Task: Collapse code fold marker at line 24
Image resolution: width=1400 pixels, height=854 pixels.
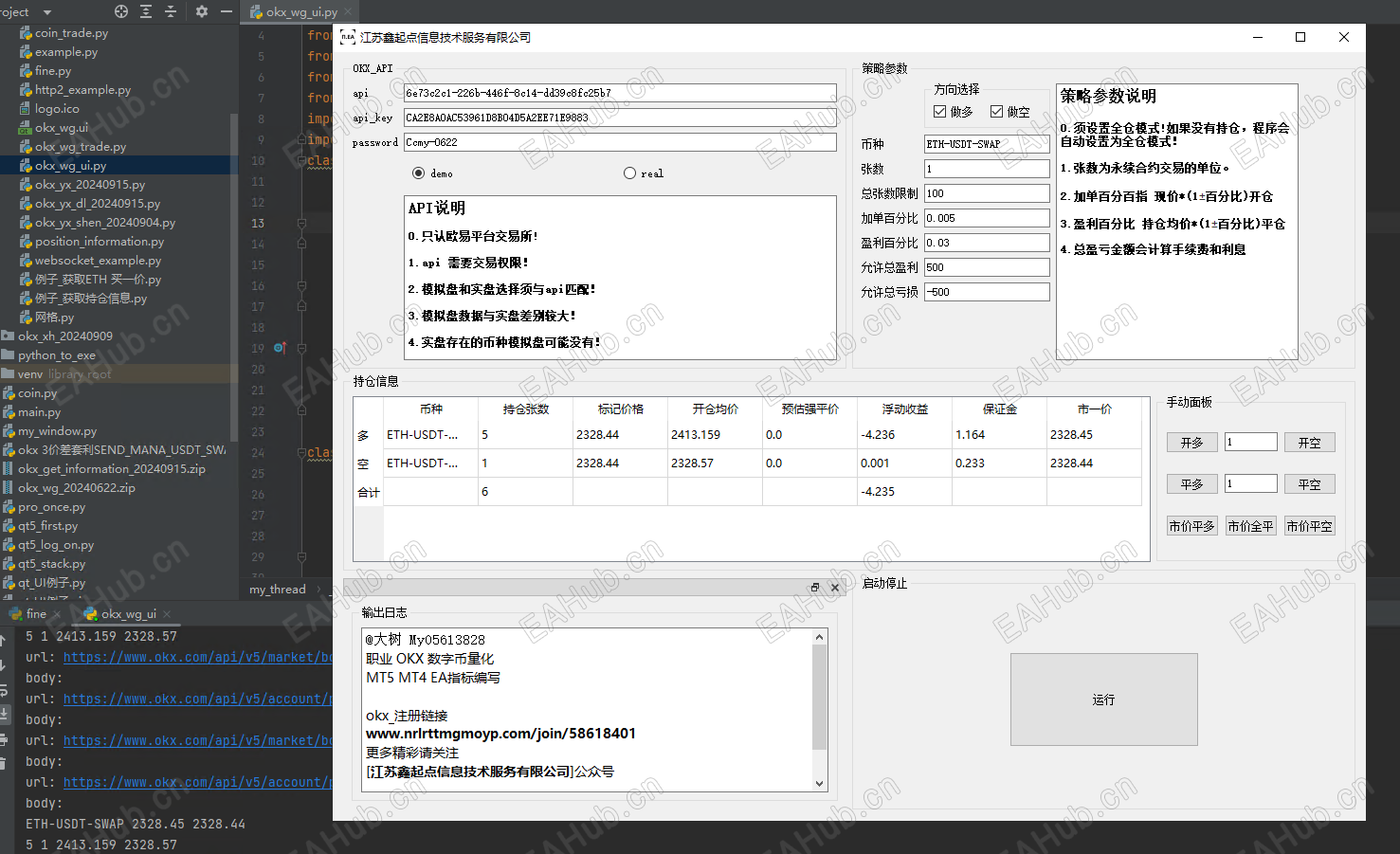Action: point(301,453)
